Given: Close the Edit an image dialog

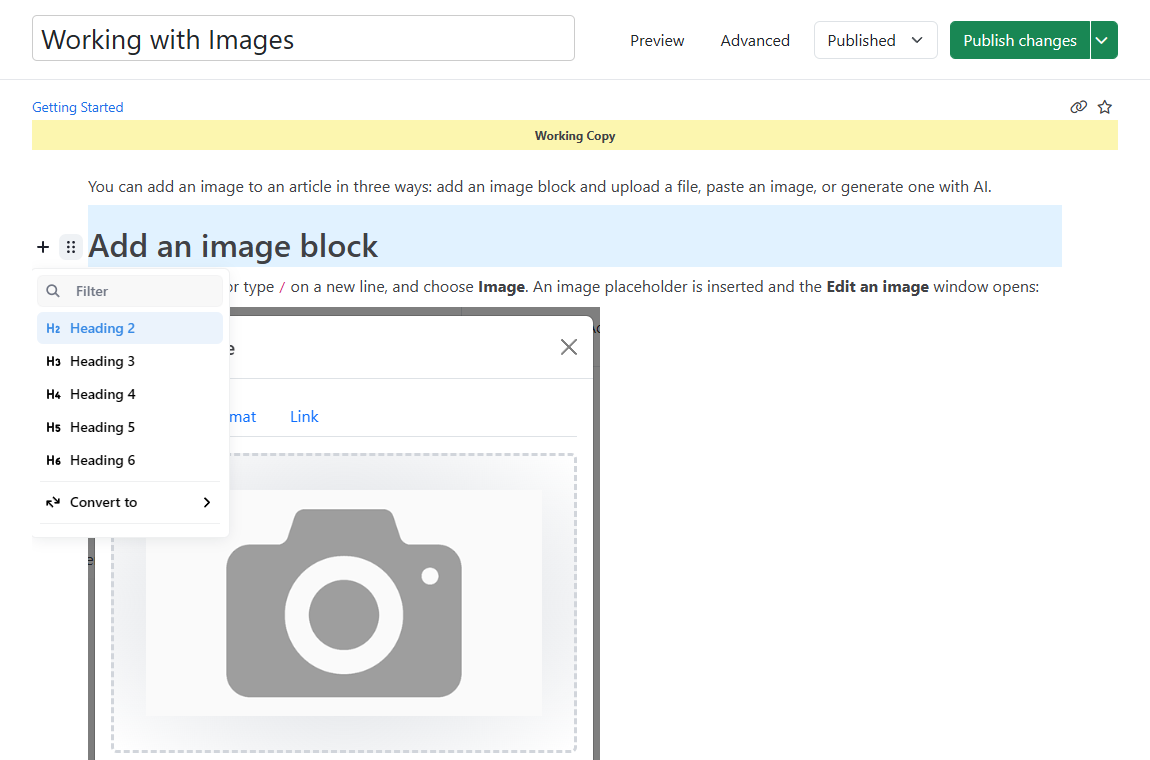Looking at the screenshot, I should click(x=568, y=347).
